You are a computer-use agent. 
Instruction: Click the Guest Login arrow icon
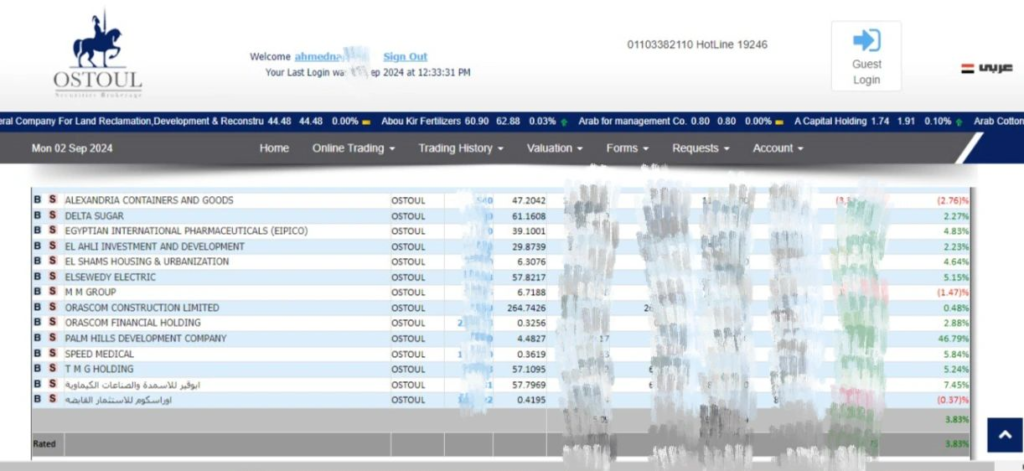[x=866, y=41]
